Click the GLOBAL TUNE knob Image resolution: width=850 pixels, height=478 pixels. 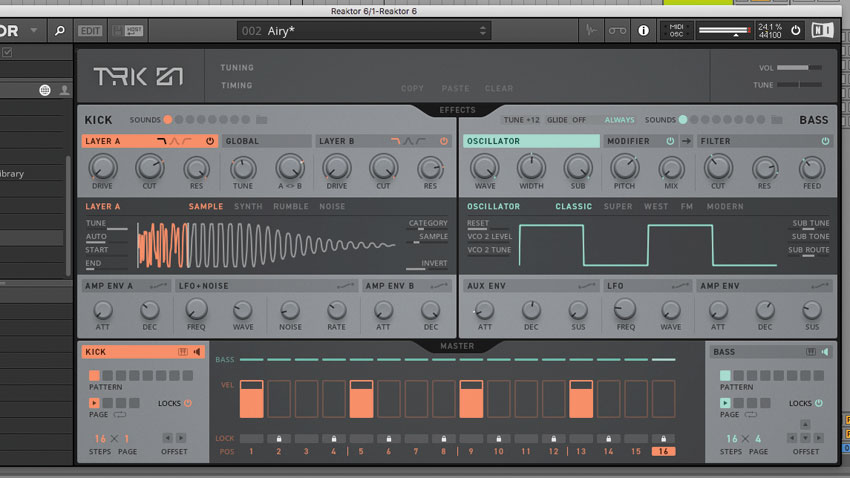coord(243,169)
